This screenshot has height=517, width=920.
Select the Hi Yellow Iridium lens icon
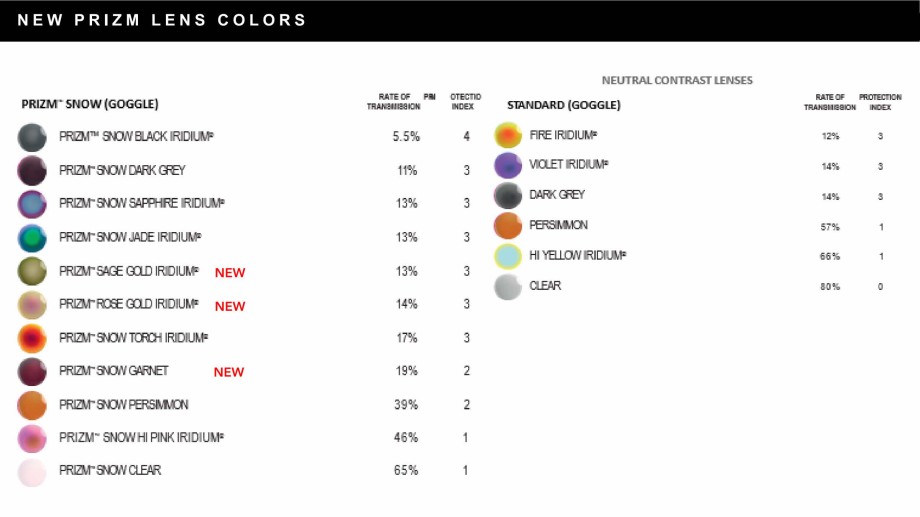tap(508, 256)
